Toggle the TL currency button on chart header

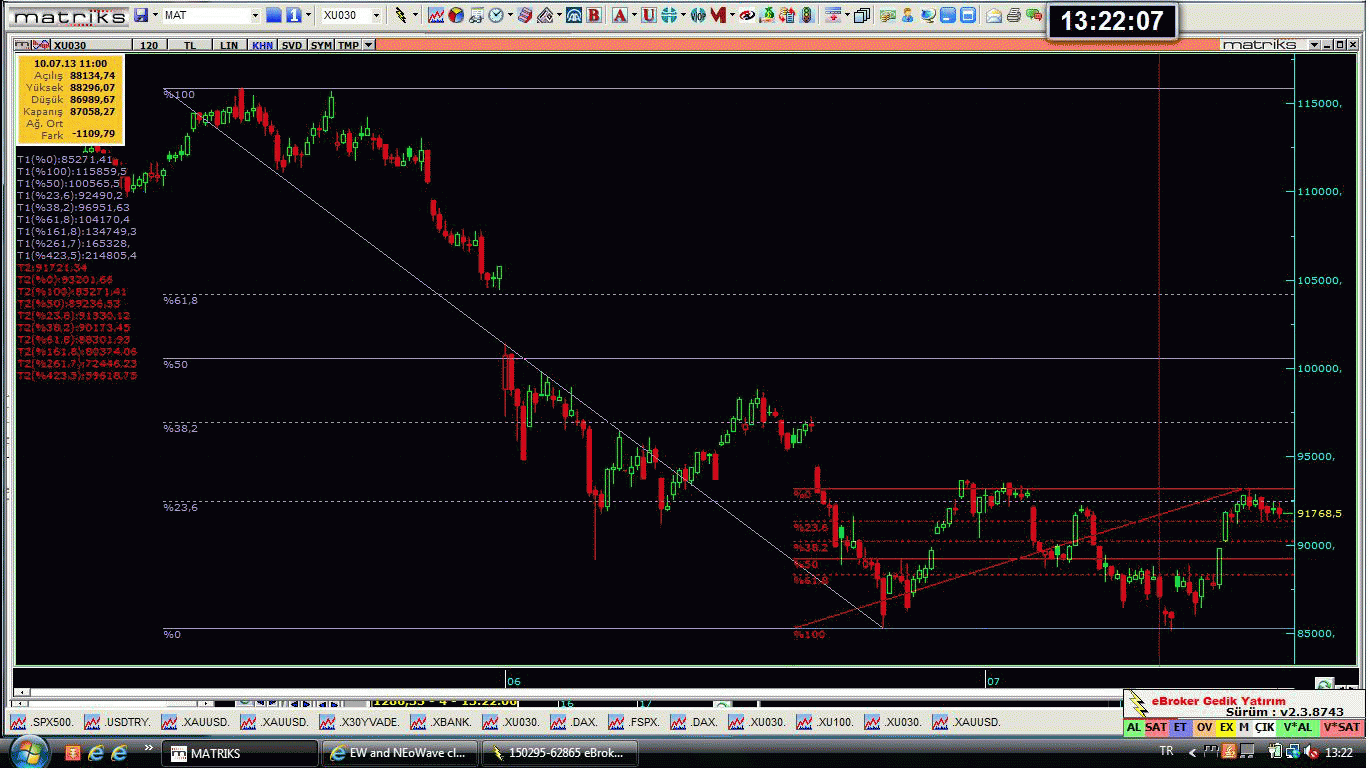(189, 45)
